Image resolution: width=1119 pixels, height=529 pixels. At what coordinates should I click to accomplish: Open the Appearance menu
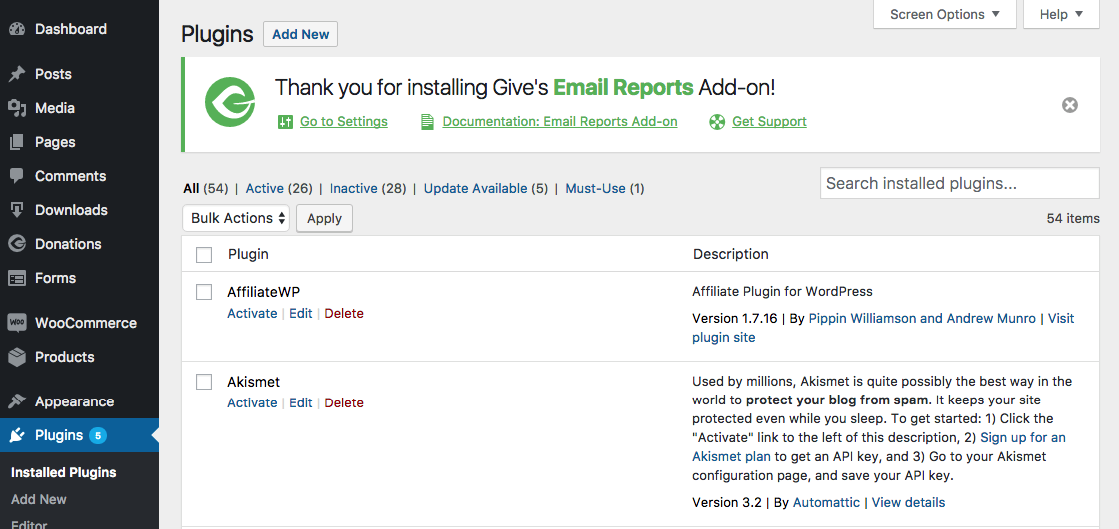point(74,401)
